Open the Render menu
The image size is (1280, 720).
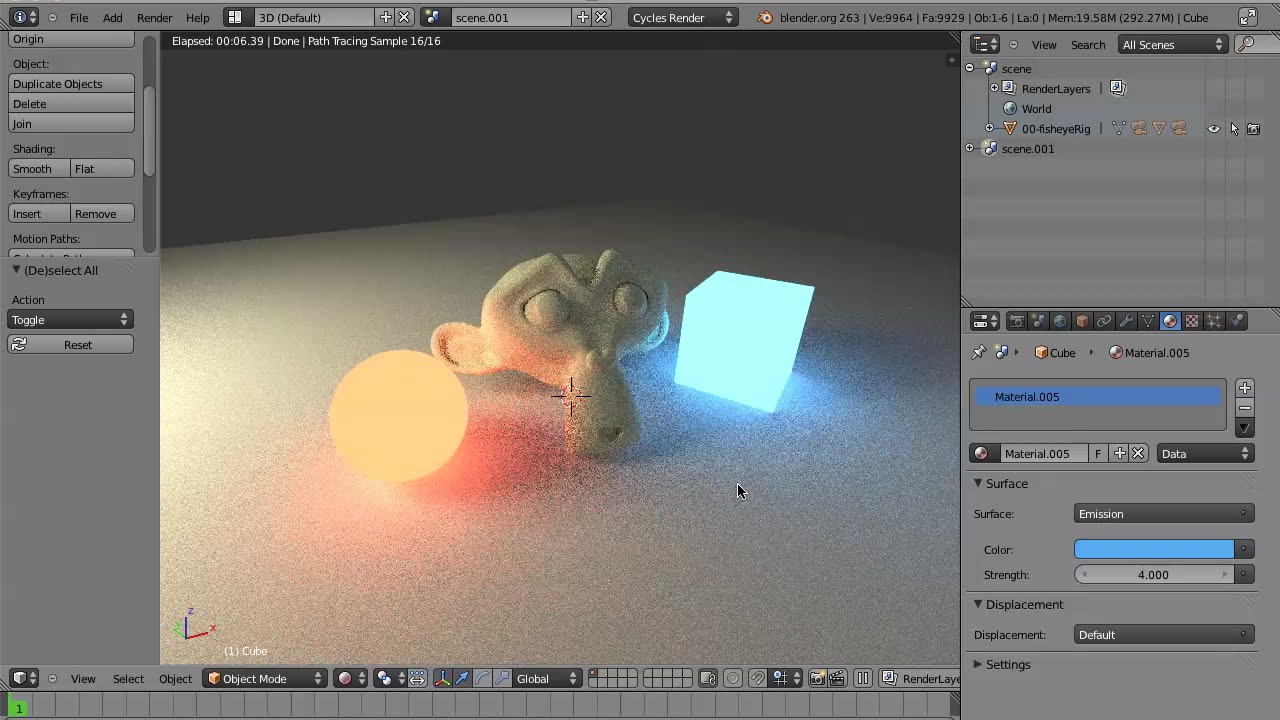(x=154, y=17)
